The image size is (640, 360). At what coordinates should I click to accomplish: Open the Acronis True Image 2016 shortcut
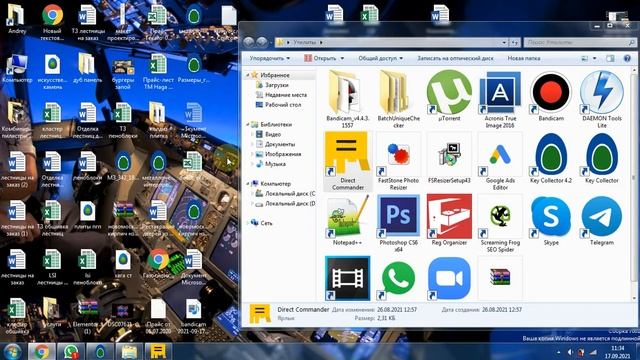coord(500,100)
